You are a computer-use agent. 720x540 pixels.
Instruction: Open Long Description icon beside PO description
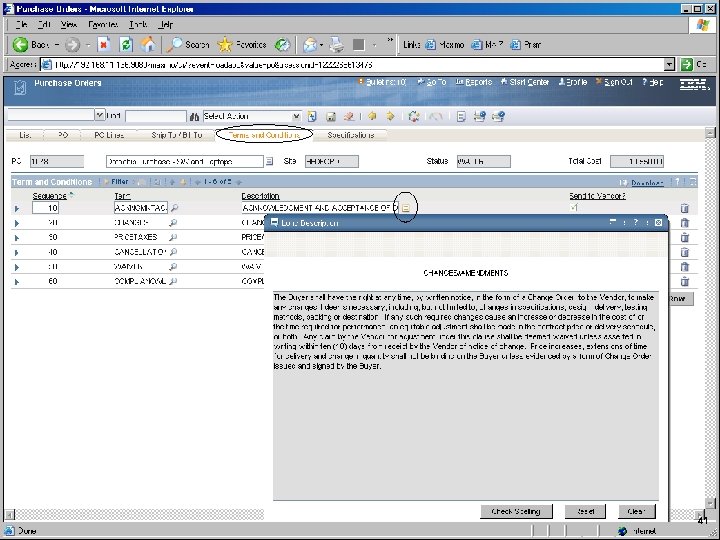(x=270, y=161)
